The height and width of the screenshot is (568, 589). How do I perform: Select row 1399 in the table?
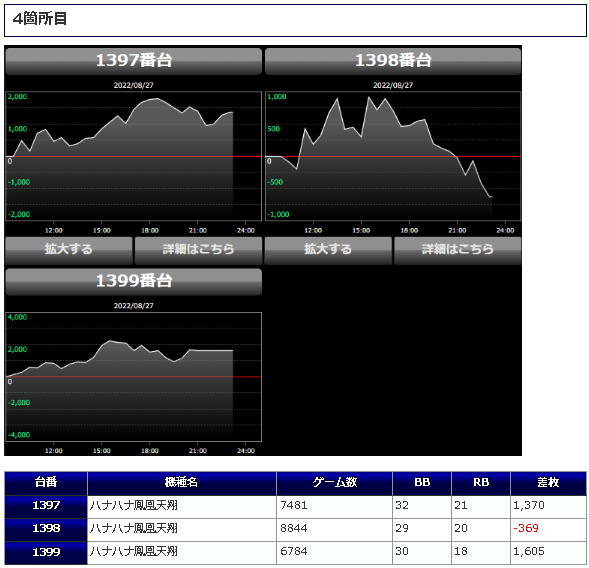click(296, 553)
